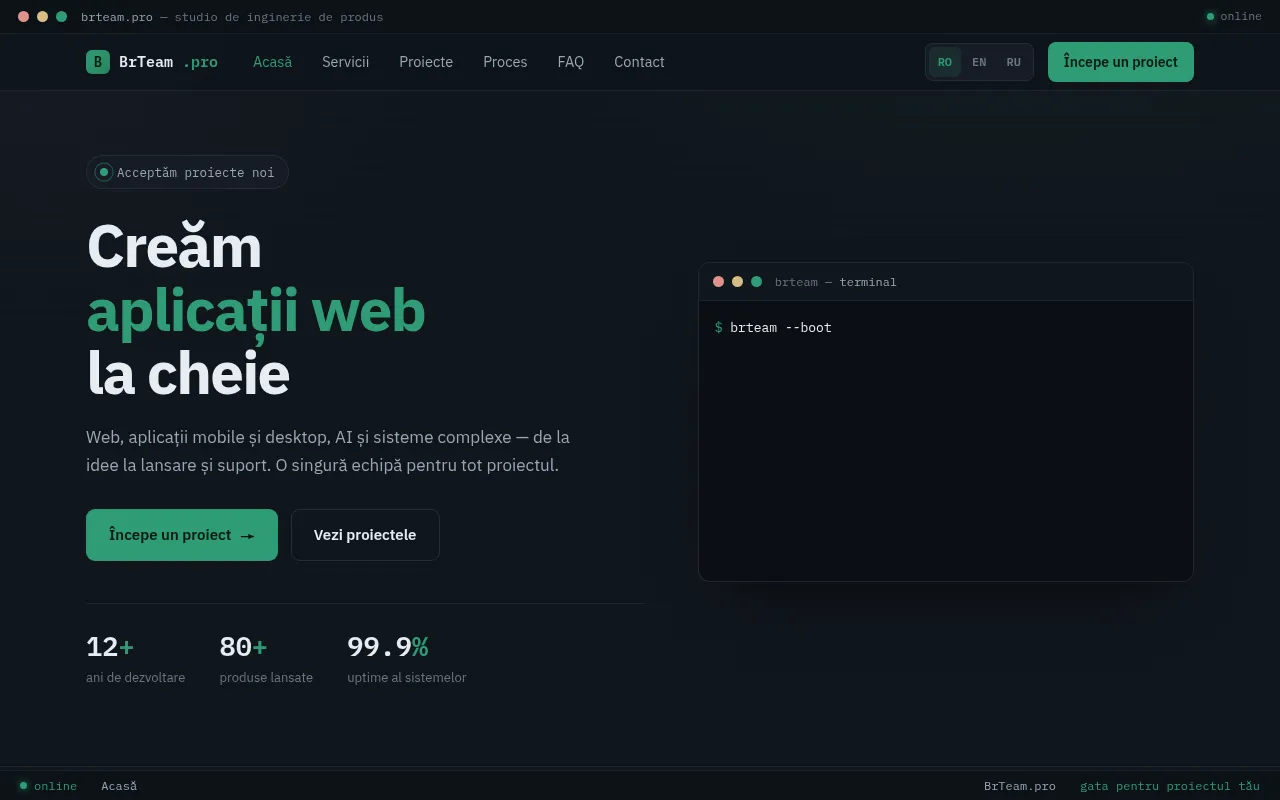Click 'Începe un proiect' button in header
Screen dimensions: 1280x800
[x=1121, y=62]
